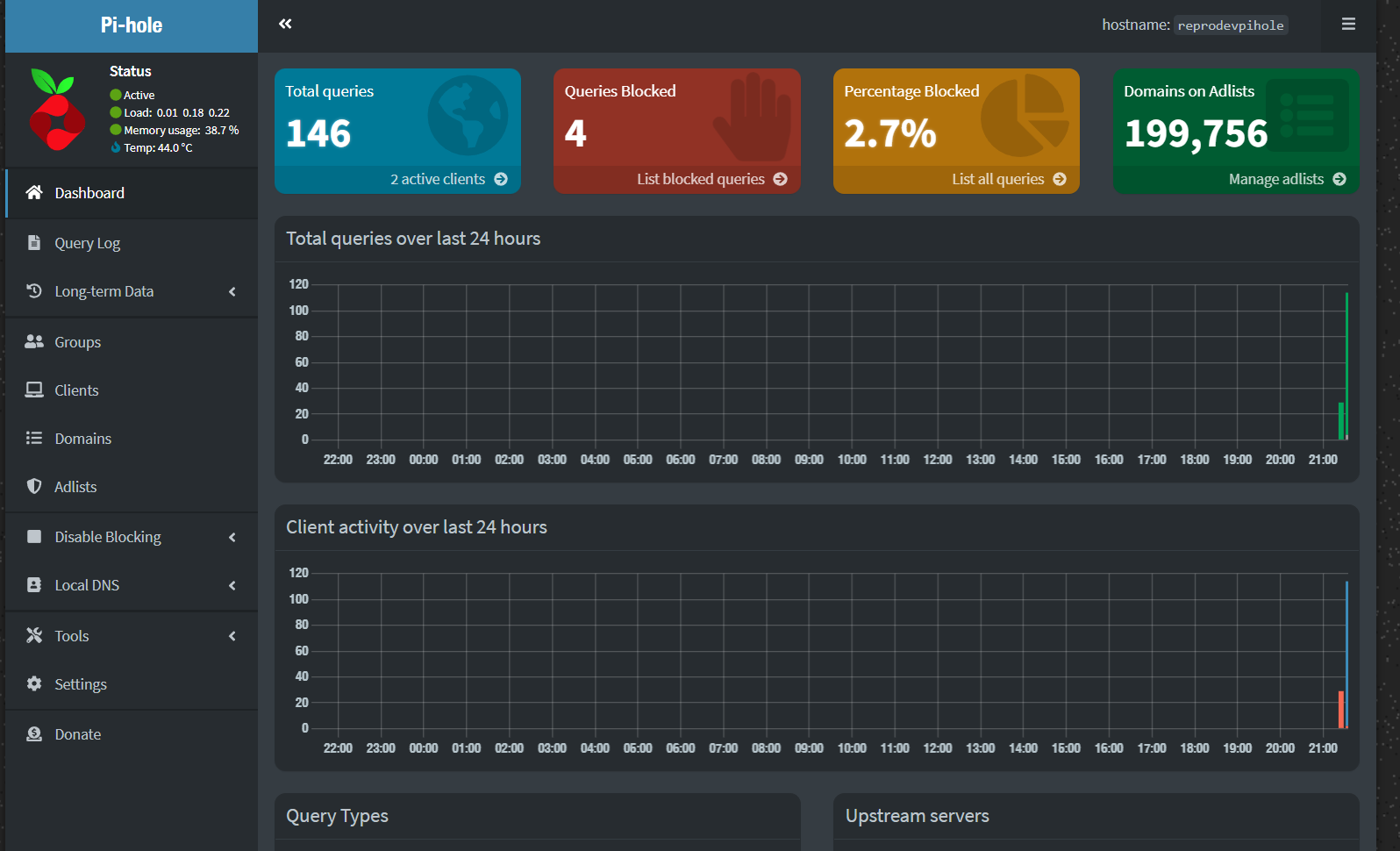Click the Groups people icon
Image resolution: width=1400 pixels, height=851 pixels.
point(34,341)
